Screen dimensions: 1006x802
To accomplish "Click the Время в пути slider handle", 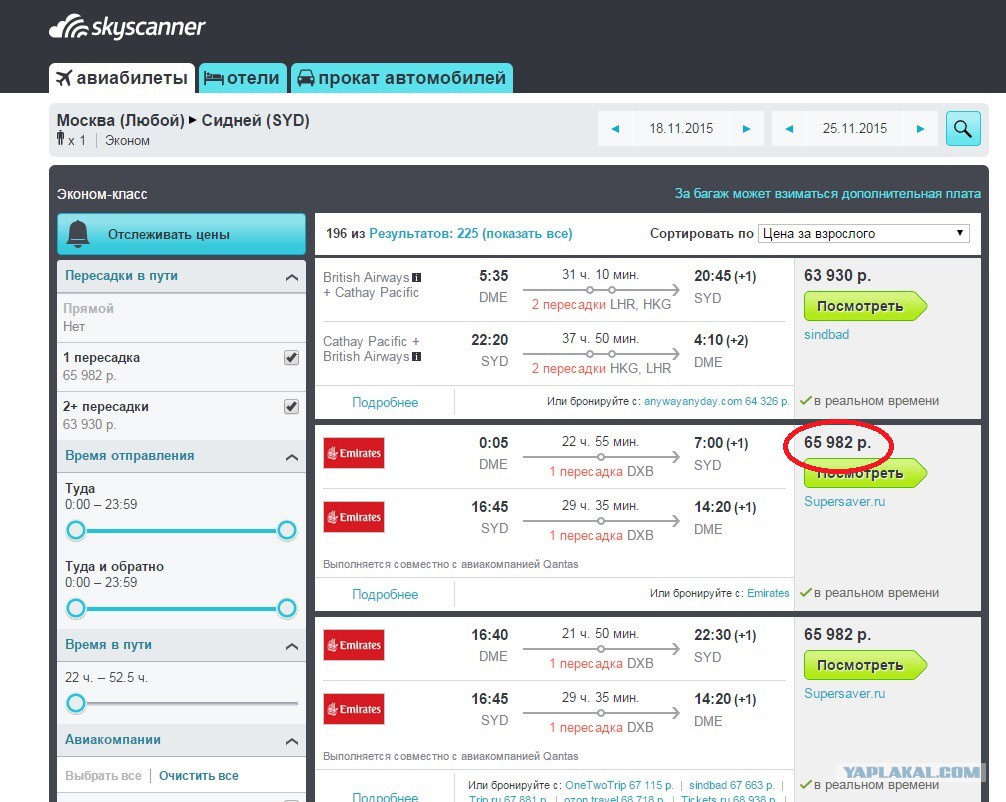I will pos(76,703).
